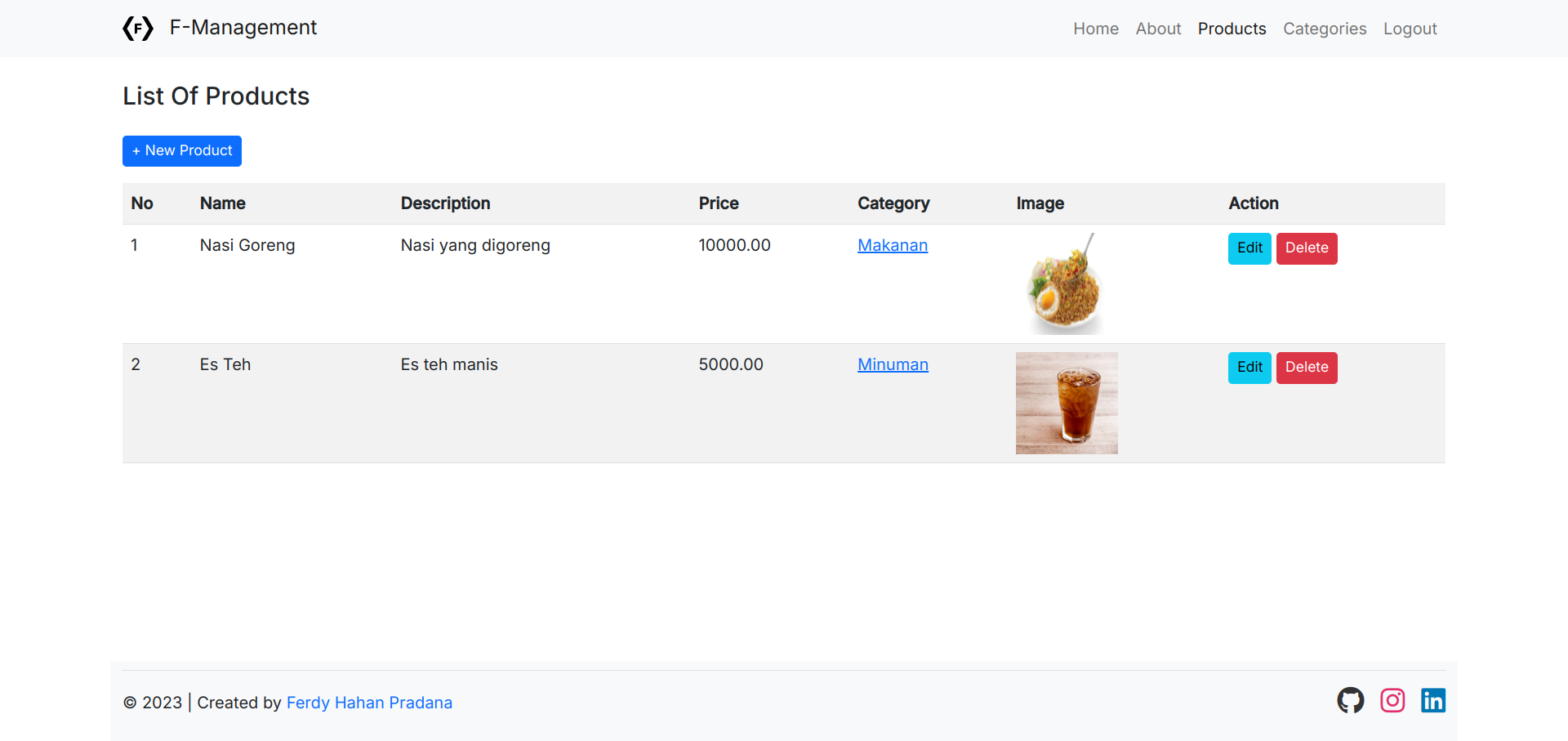Click the Nasi Goreng image thumbnail
1568x741 pixels.
1066,284
